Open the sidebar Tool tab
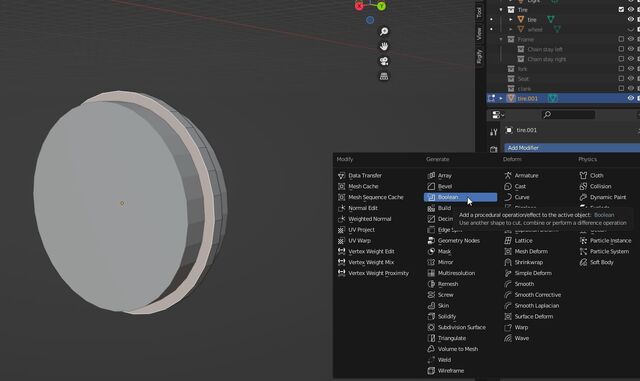The height and width of the screenshot is (381, 640). coord(479,12)
